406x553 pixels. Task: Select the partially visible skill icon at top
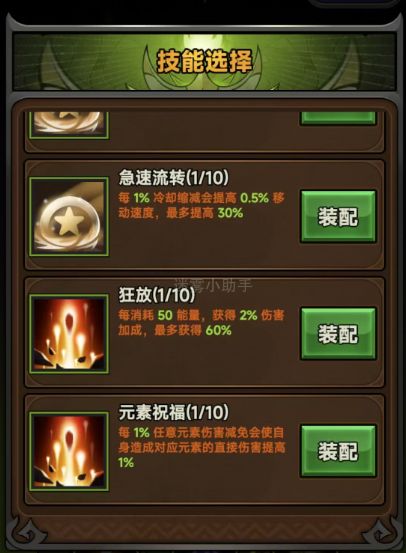pos(69,125)
